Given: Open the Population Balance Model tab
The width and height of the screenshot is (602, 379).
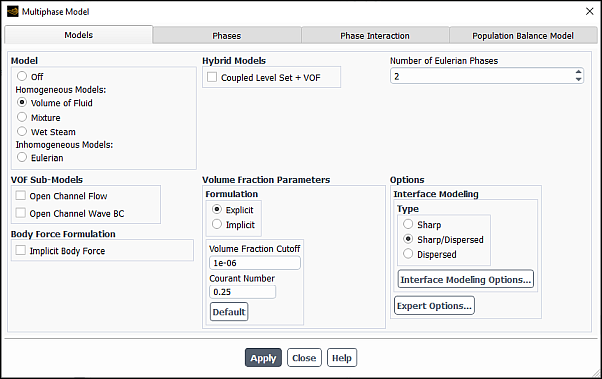Looking at the screenshot, I should pyautogui.click(x=523, y=36).
